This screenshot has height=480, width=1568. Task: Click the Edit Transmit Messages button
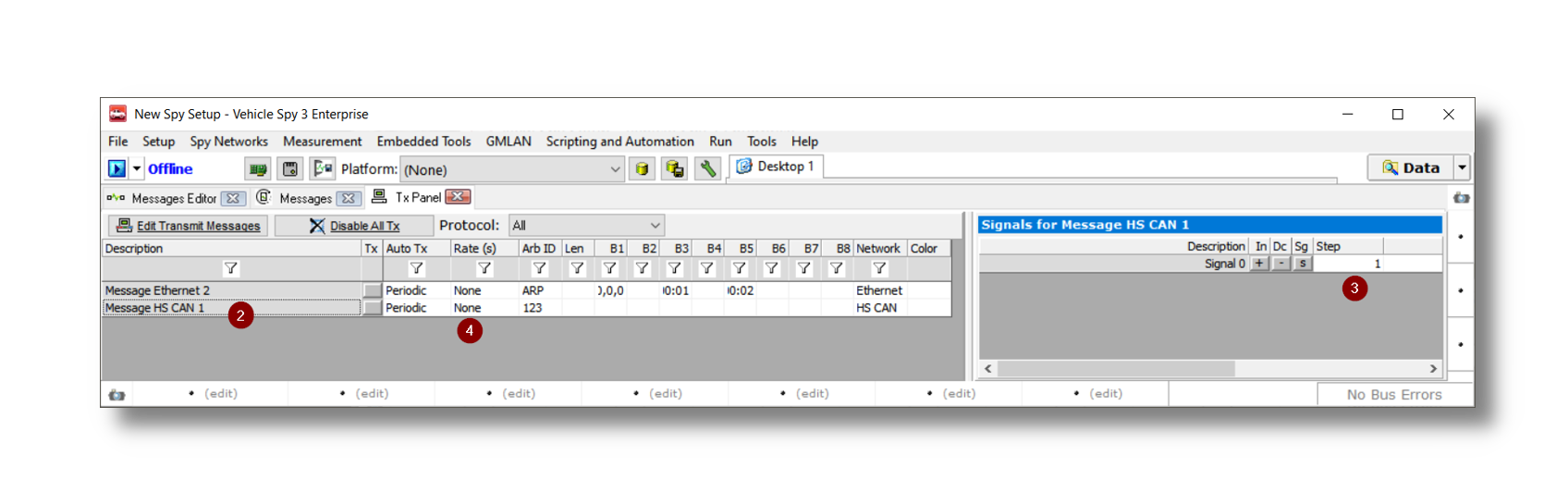(189, 226)
